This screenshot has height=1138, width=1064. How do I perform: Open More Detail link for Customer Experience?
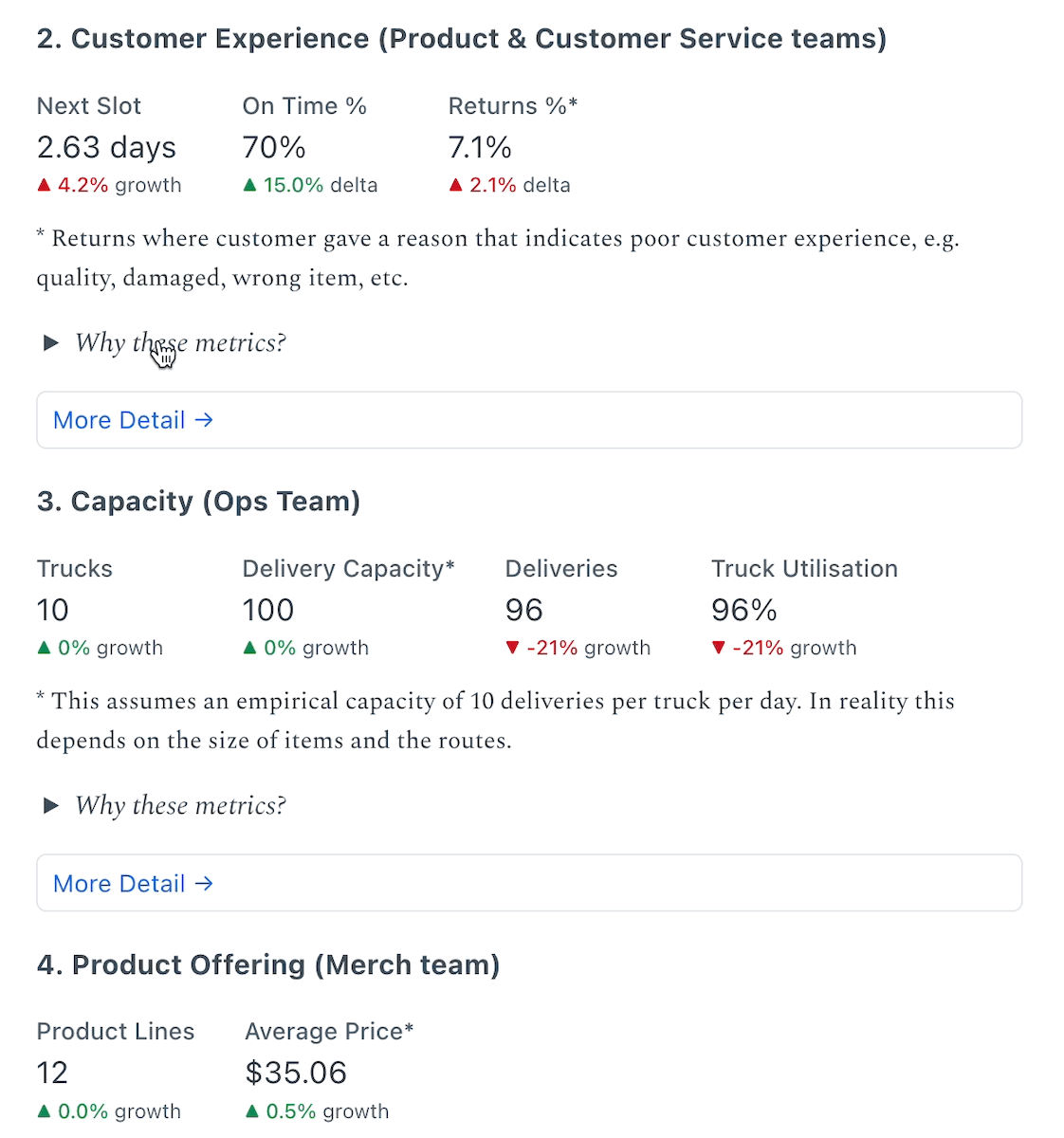(133, 420)
